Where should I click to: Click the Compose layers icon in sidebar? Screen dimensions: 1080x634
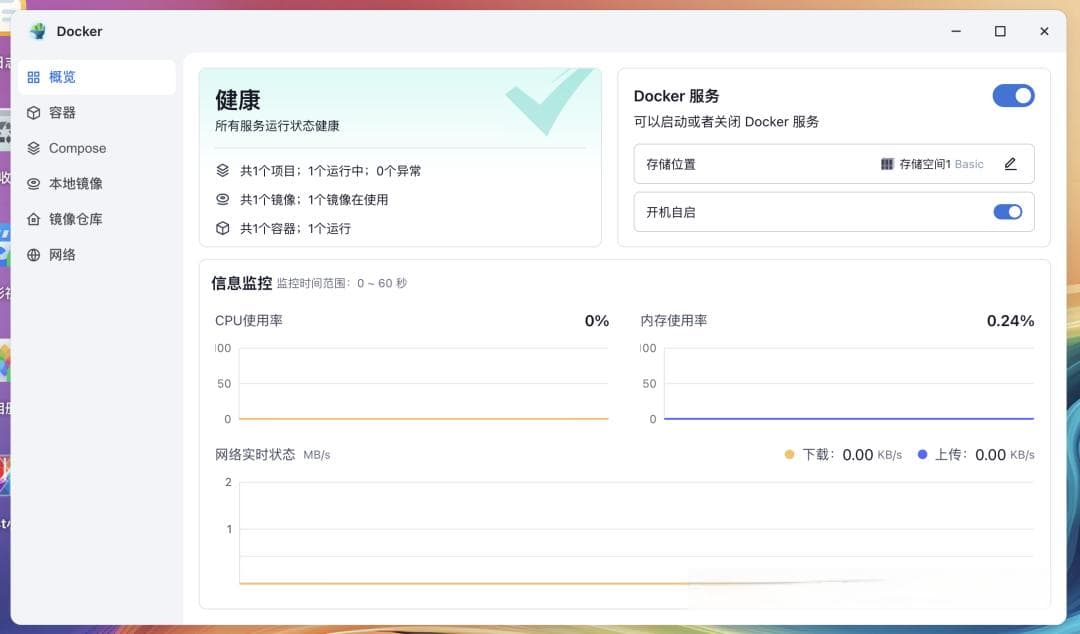(x=33, y=148)
